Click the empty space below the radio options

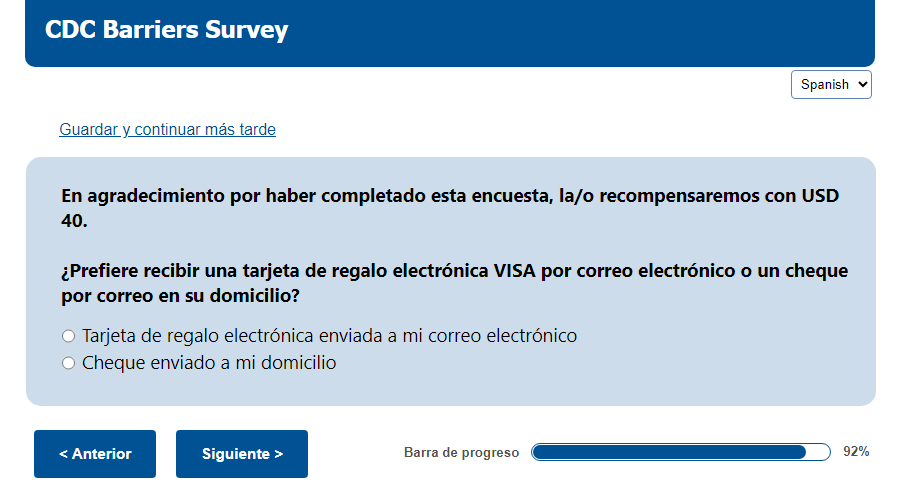point(450,388)
